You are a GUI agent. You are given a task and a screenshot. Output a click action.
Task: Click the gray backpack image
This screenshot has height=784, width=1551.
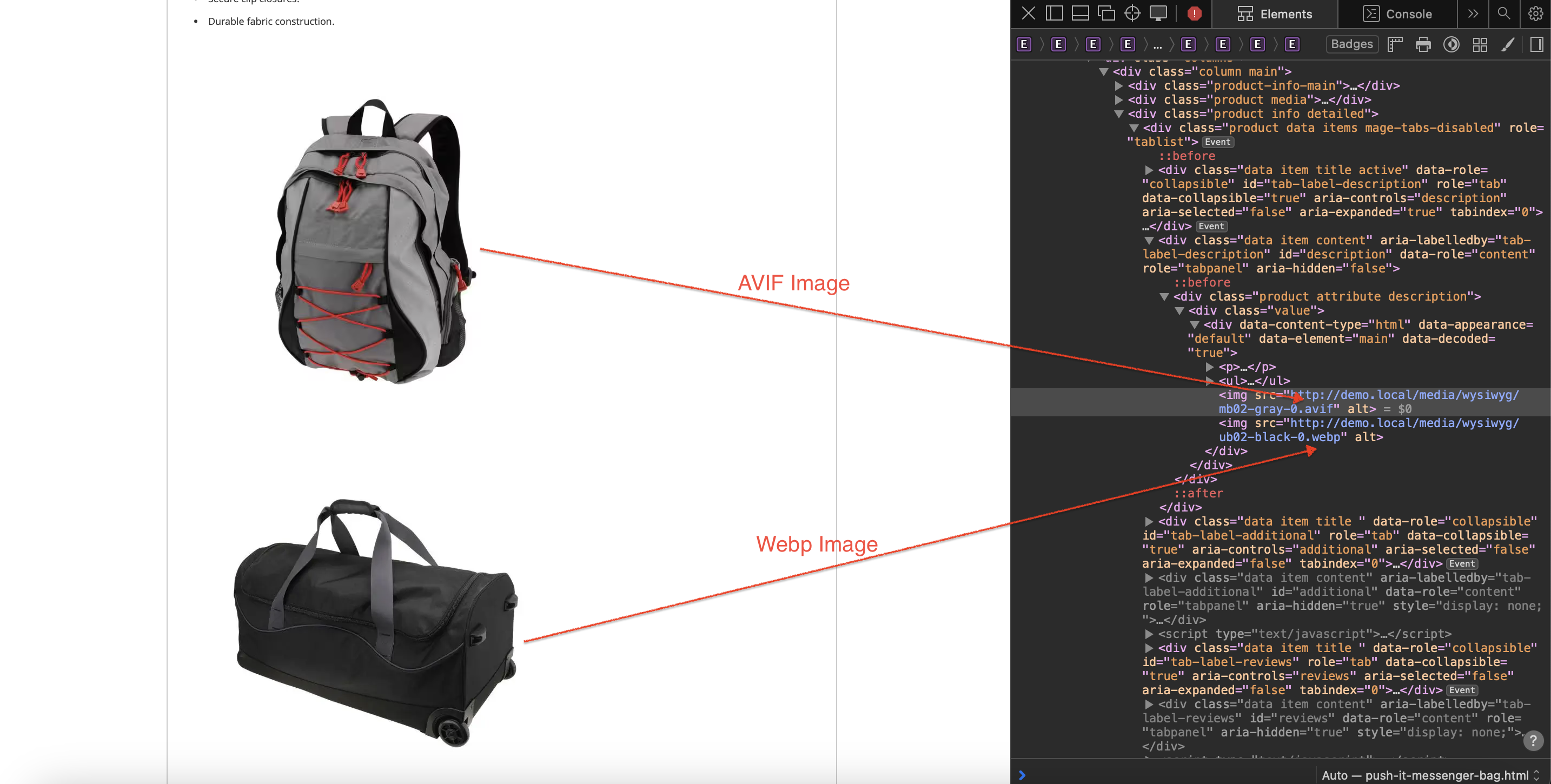pyautogui.click(x=375, y=241)
